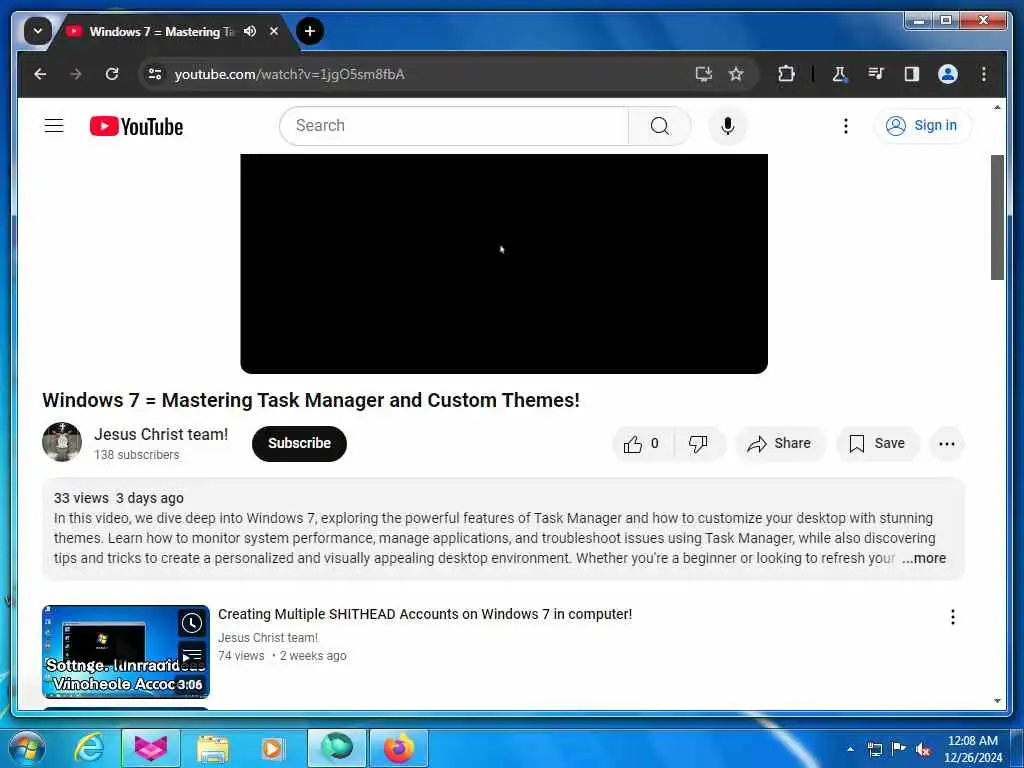Subscribe to the channel
Image resolution: width=1024 pixels, height=768 pixels.
click(299, 443)
